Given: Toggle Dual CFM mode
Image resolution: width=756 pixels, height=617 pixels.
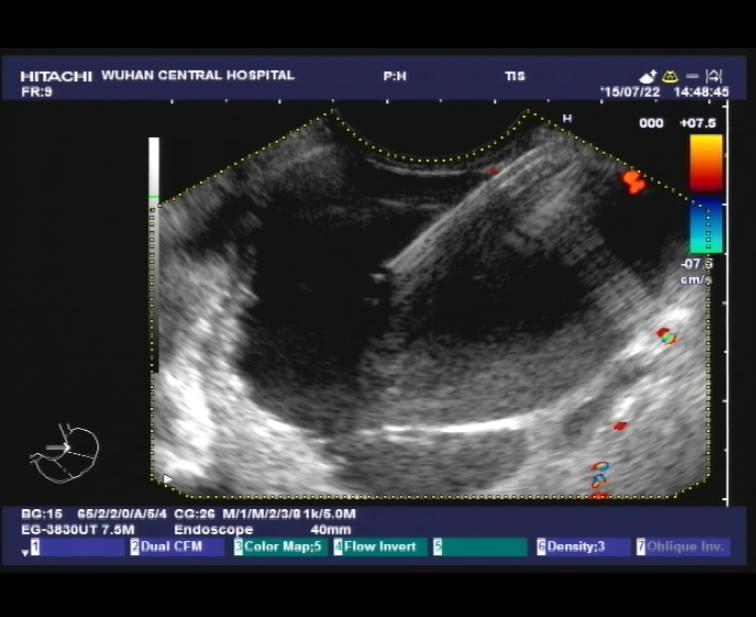Looking at the screenshot, I should 176,547.
